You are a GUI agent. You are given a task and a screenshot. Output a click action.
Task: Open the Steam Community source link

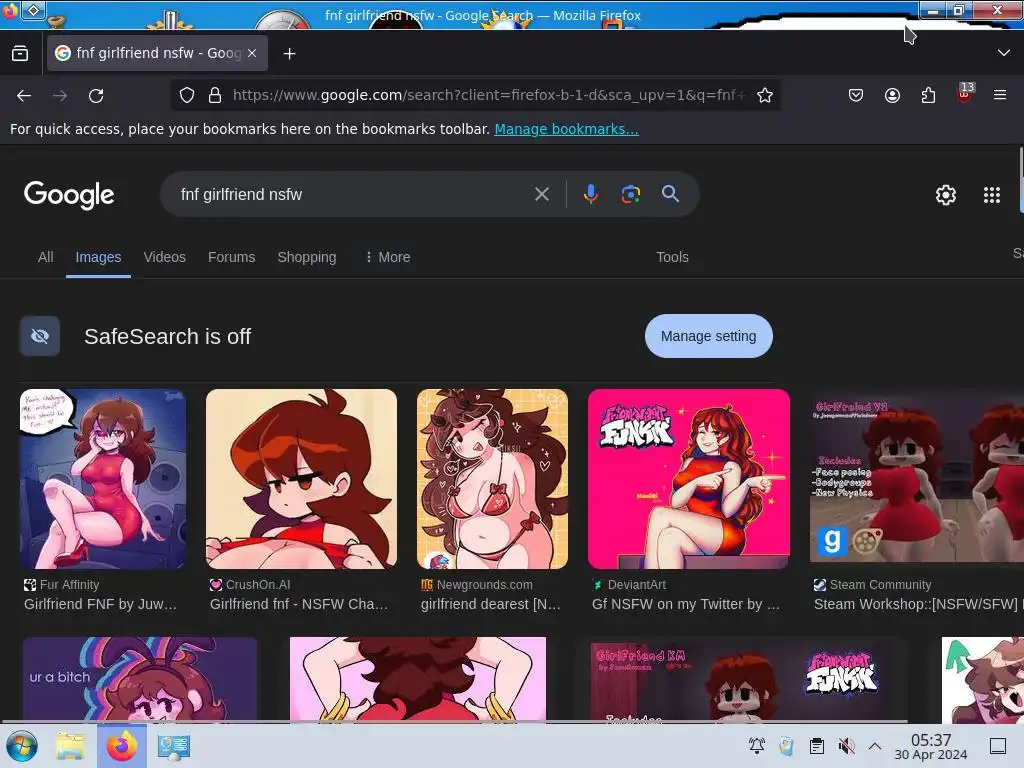pyautogui.click(x=872, y=585)
